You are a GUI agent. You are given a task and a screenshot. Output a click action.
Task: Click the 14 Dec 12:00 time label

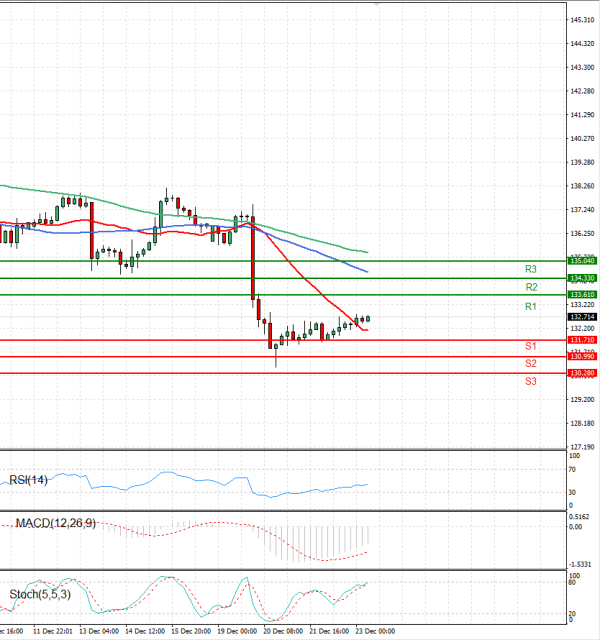click(x=145, y=631)
